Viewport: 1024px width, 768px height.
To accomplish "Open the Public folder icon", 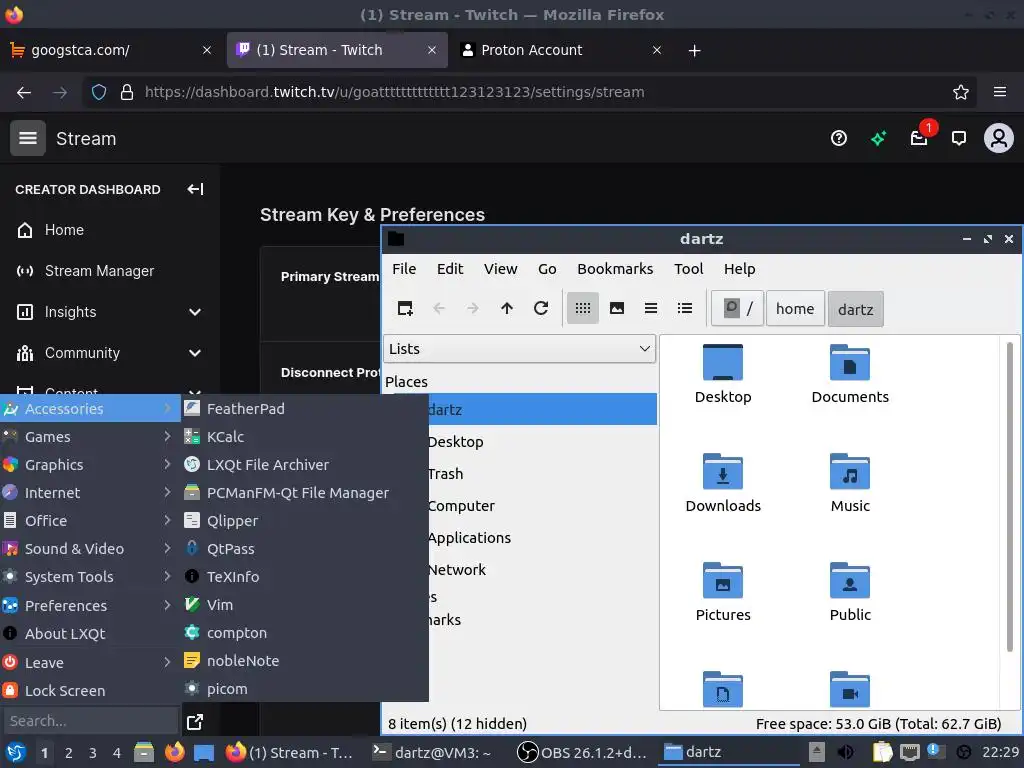I will tap(850, 592).
